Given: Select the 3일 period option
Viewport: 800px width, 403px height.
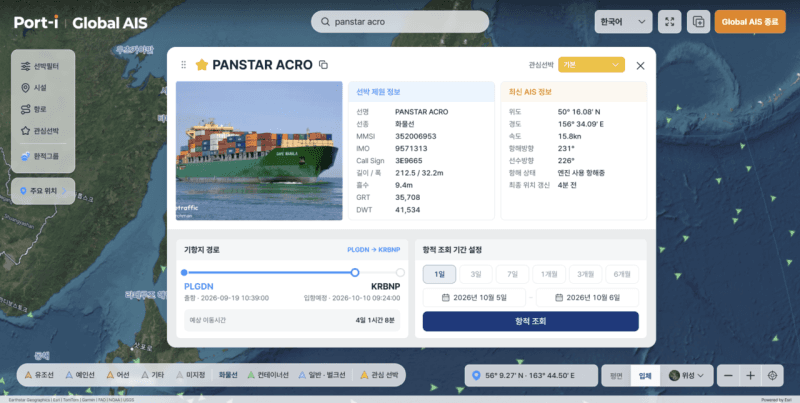Looking at the screenshot, I should pyautogui.click(x=476, y=274).
